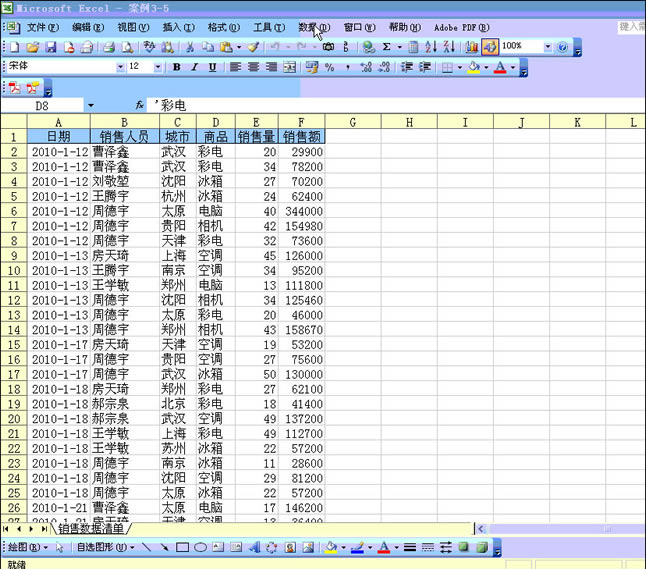Toggle Underline formatting
This screenshot has height=569, width=646.
[213, 67]
